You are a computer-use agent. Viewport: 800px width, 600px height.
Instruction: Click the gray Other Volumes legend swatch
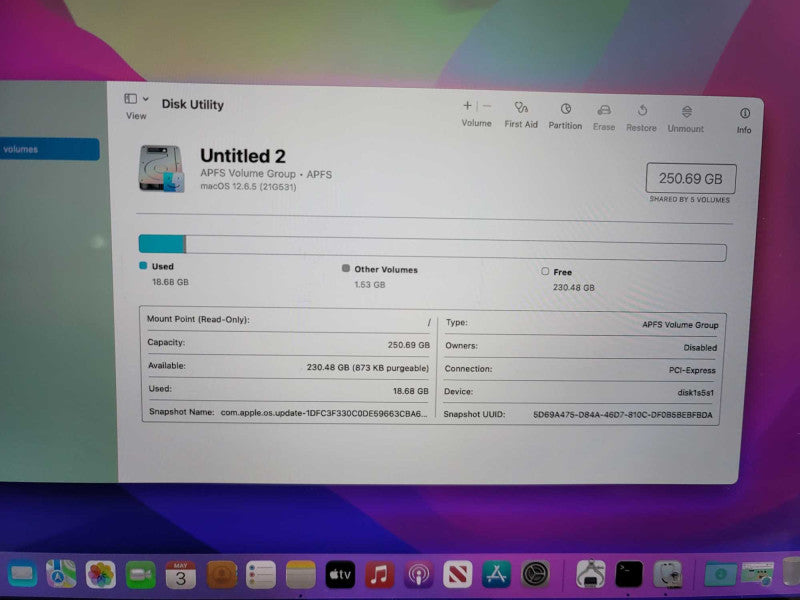[x=346, y=268]
